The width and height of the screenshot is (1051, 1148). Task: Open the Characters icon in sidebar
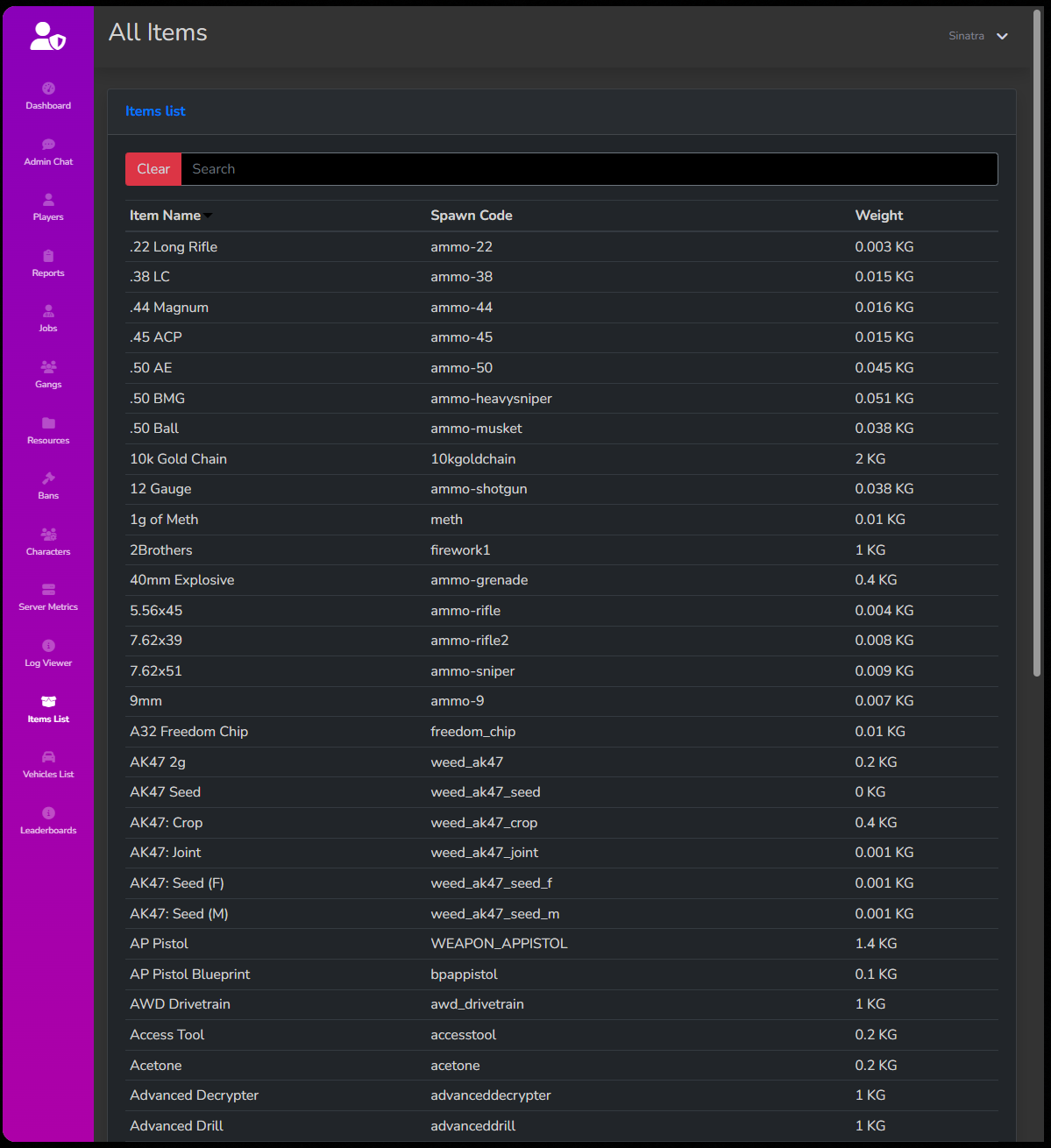pyautogui.click(x=48, y=535)
